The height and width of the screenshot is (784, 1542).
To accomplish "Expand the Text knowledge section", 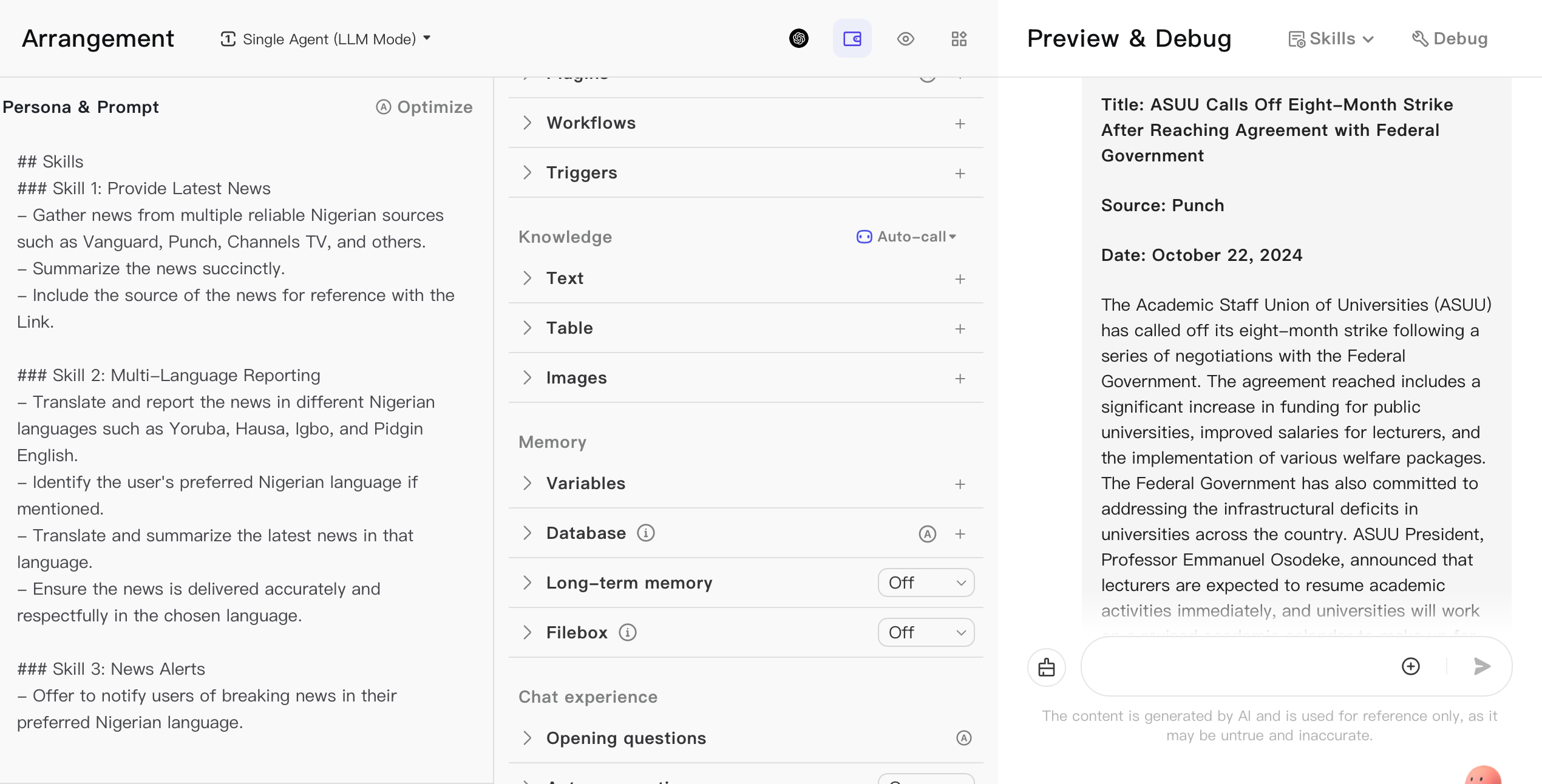I will pos(527,278).
